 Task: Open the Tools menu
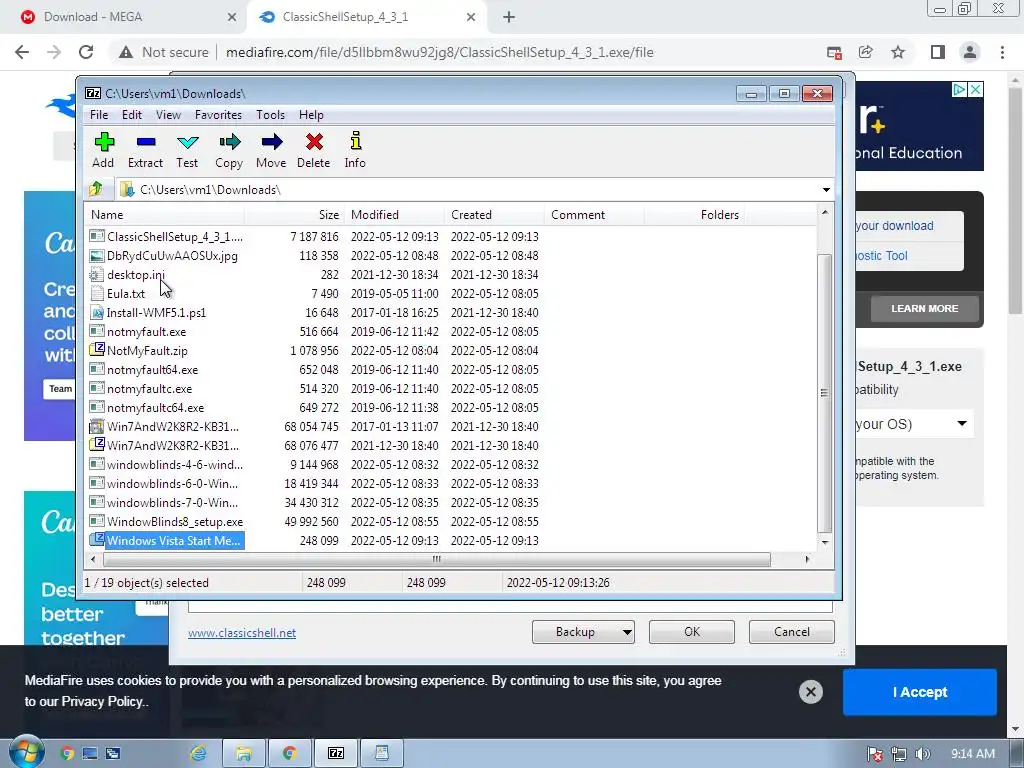point(270,115)
